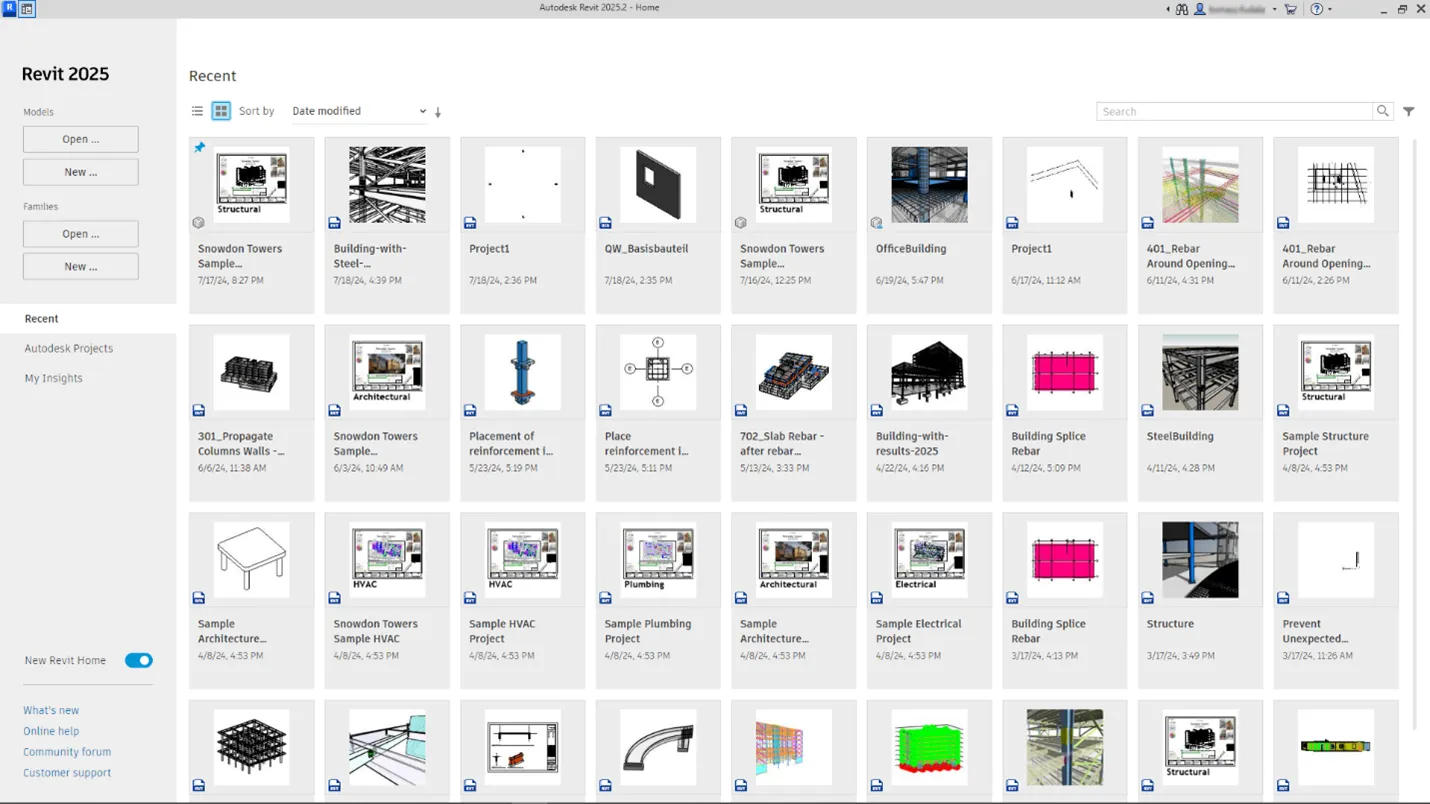1430x804 pixels.
Task: Click the '401_Rebar Around Opening' 6/11/24 4:31 PM name
Action: pos(1191,256)
